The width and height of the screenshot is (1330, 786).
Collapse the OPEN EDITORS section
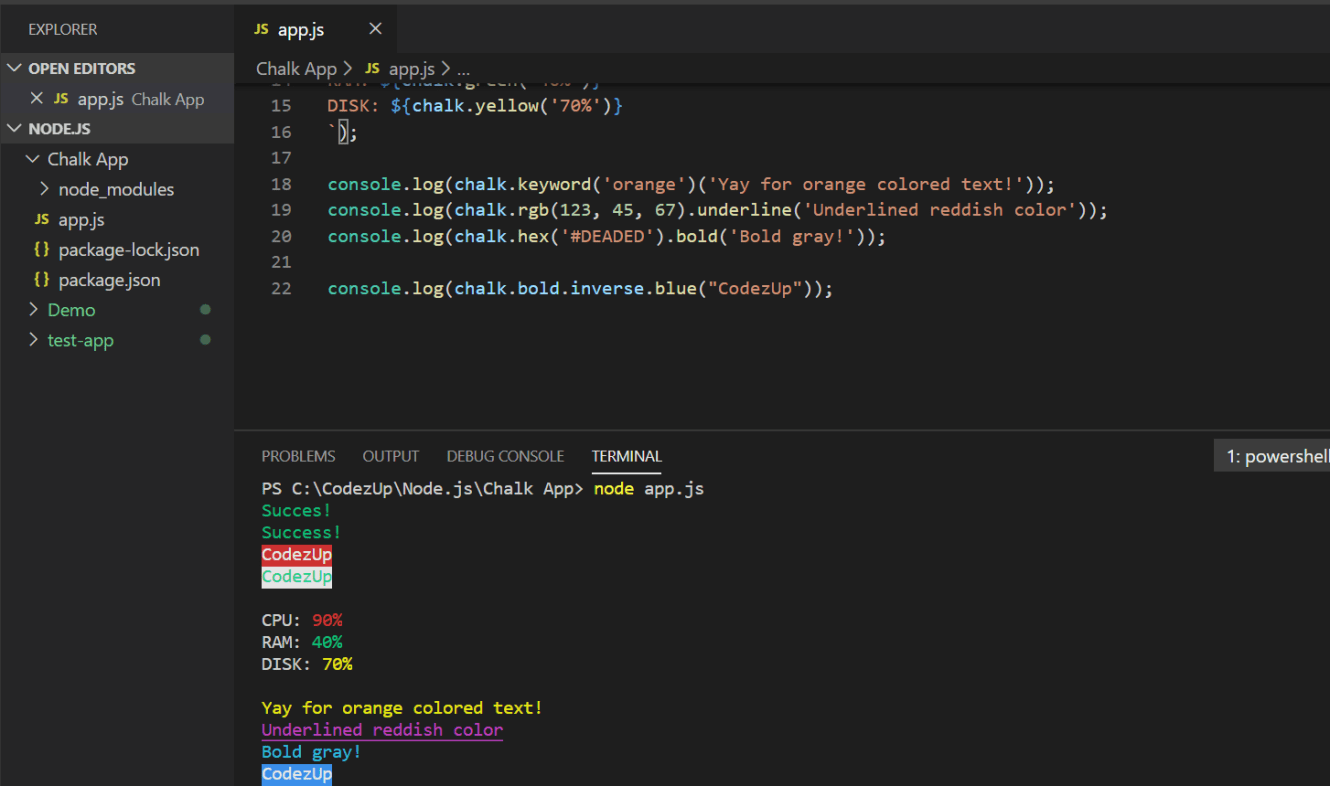point(14,68)
